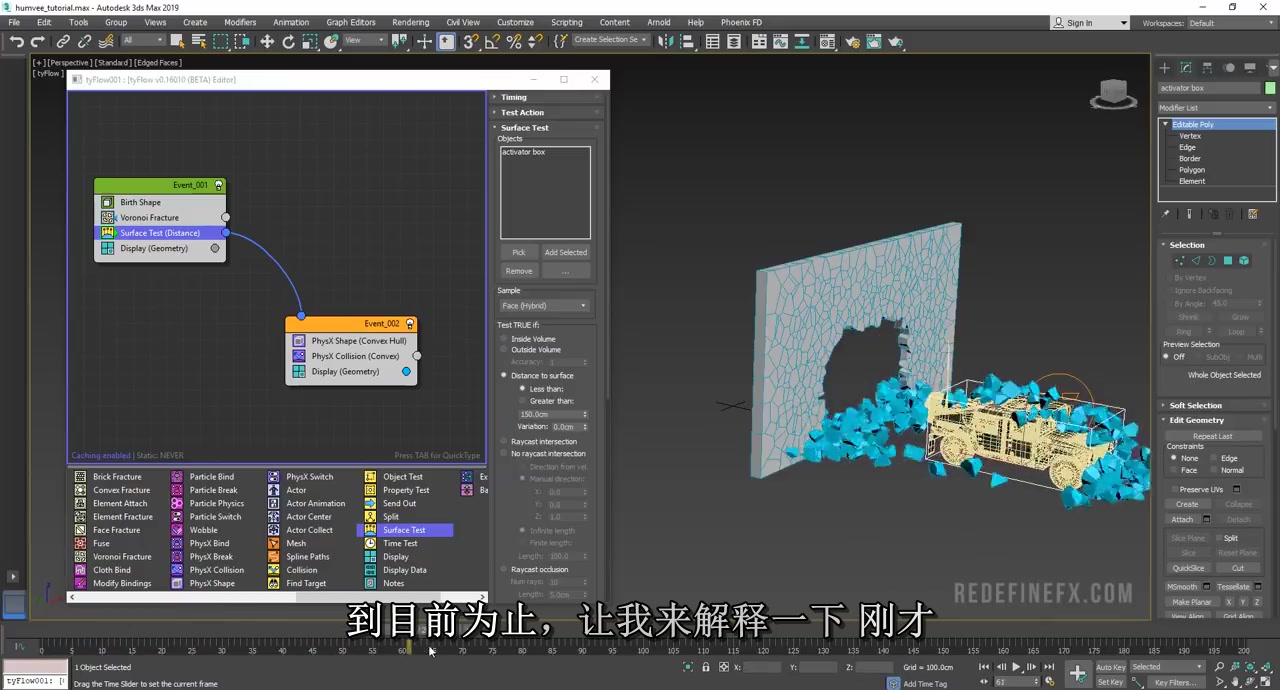Activate the Mirror tool on the toolbar

[x=664, y=41]
